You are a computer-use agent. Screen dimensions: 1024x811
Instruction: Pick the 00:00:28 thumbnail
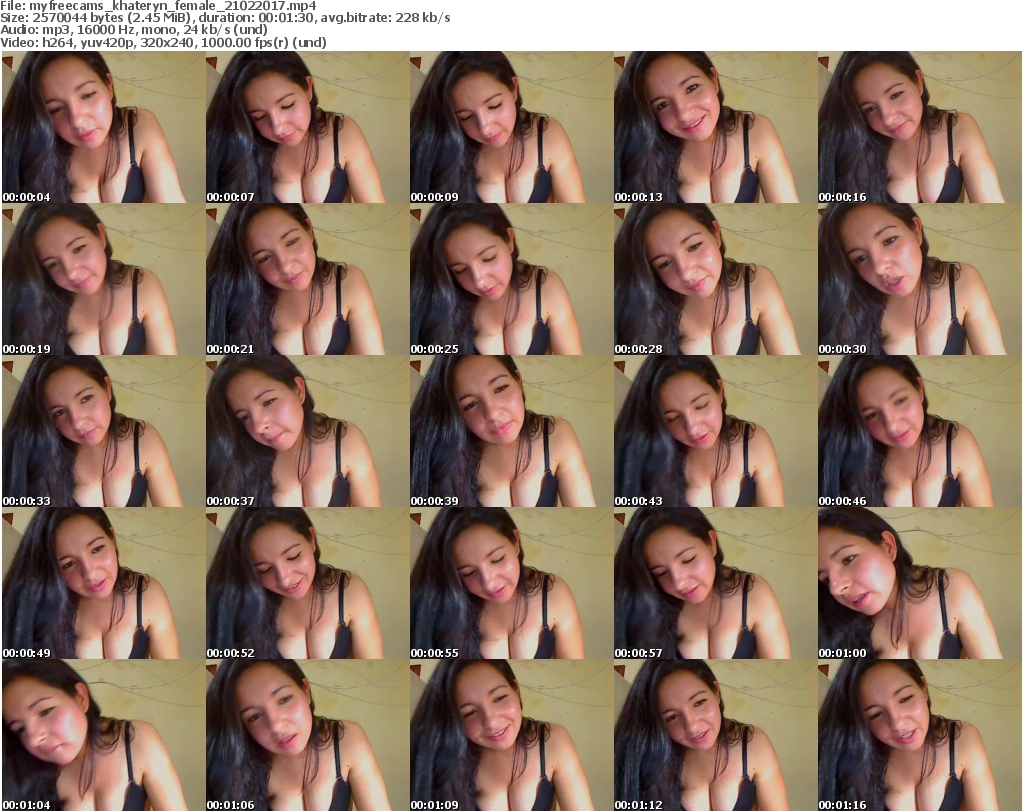point(716,279)
